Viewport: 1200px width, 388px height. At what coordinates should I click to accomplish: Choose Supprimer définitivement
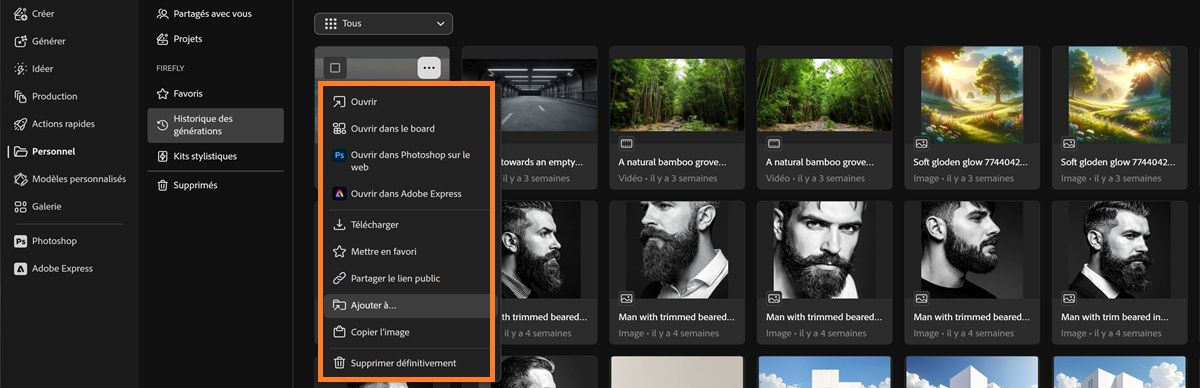pos(406,363)
